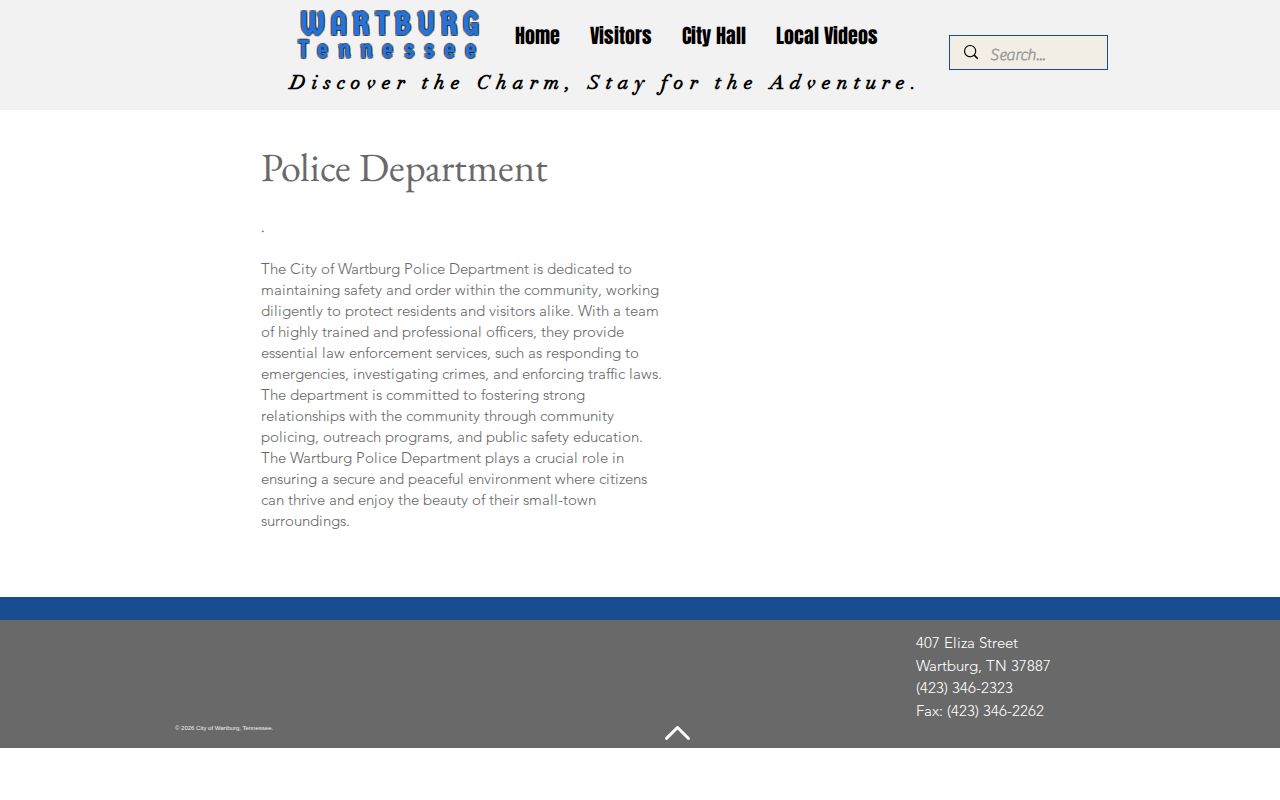Click the search magnifier icon
1280x800 pixels.
[971, 53]
